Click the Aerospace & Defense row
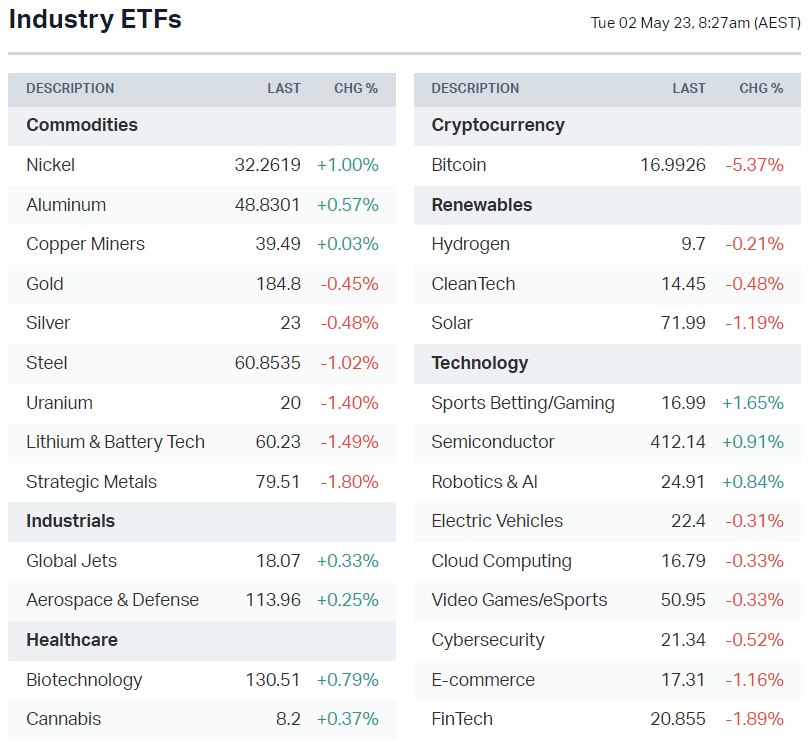The height and width of the screenshot is (742, 809). (112, 600)
